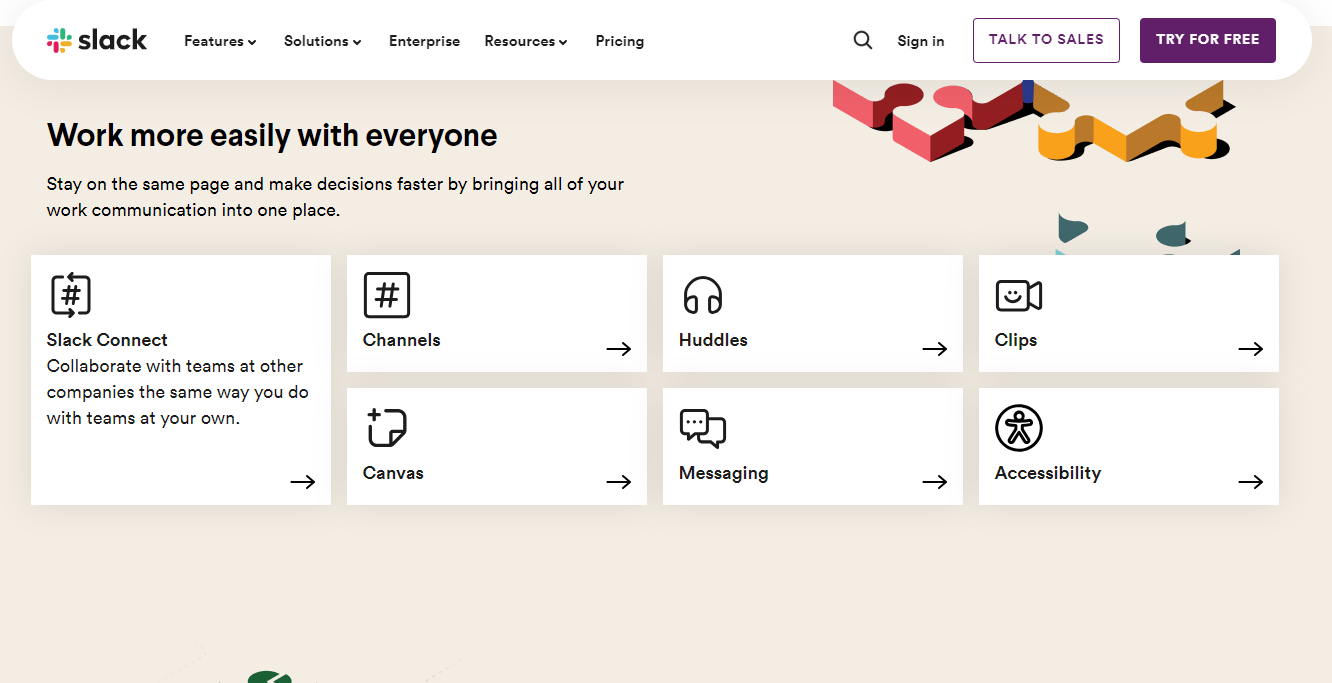Click the Huddles headphones icon
The width and height of the screenshot is (1332, 683).
click(x=702, y=295)
